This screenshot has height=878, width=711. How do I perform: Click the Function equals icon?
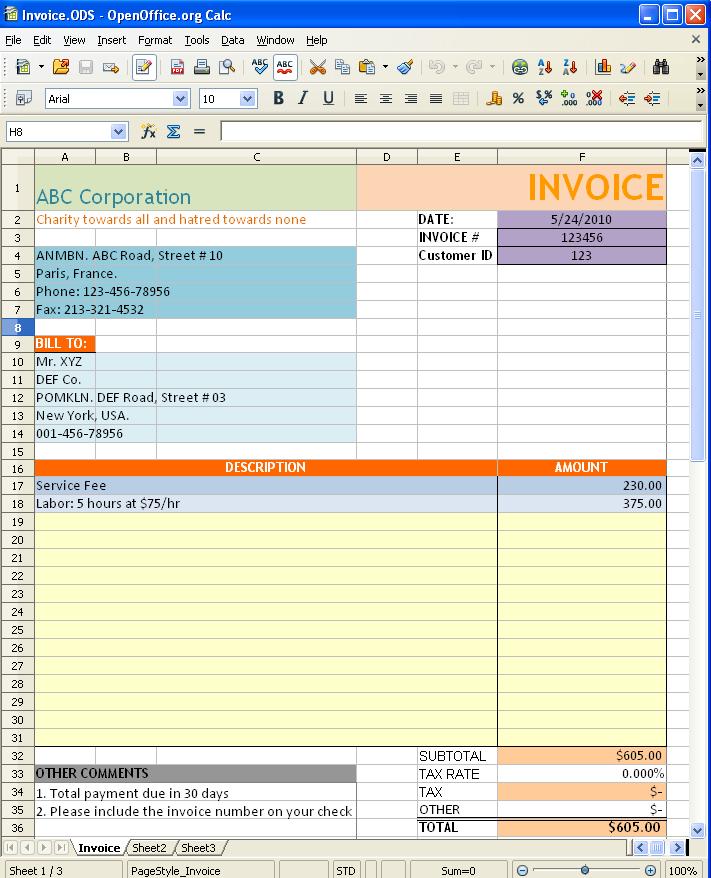pyautogui.click(x=199, y=132)
